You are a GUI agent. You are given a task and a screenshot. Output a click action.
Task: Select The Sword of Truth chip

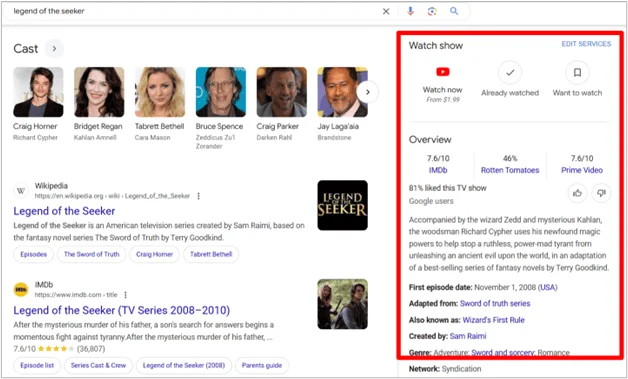click(x=92, y=254)
